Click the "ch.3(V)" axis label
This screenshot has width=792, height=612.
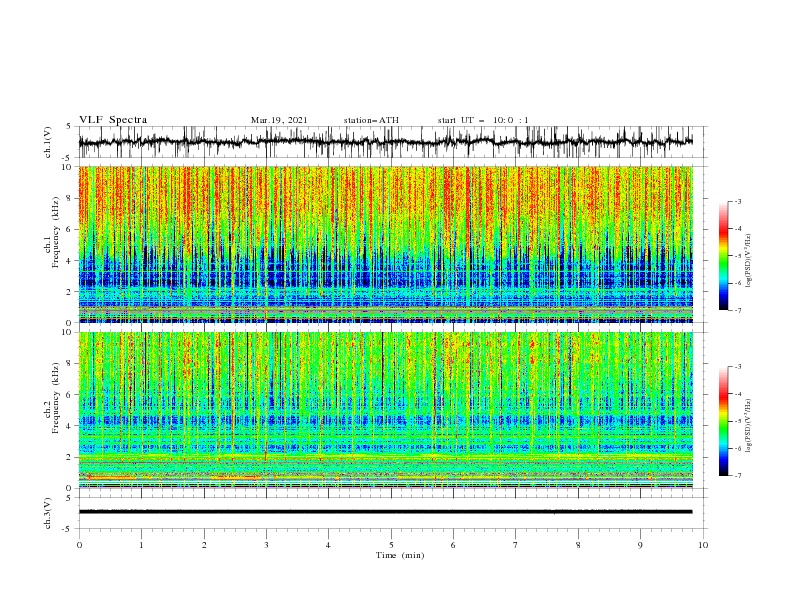48,513
